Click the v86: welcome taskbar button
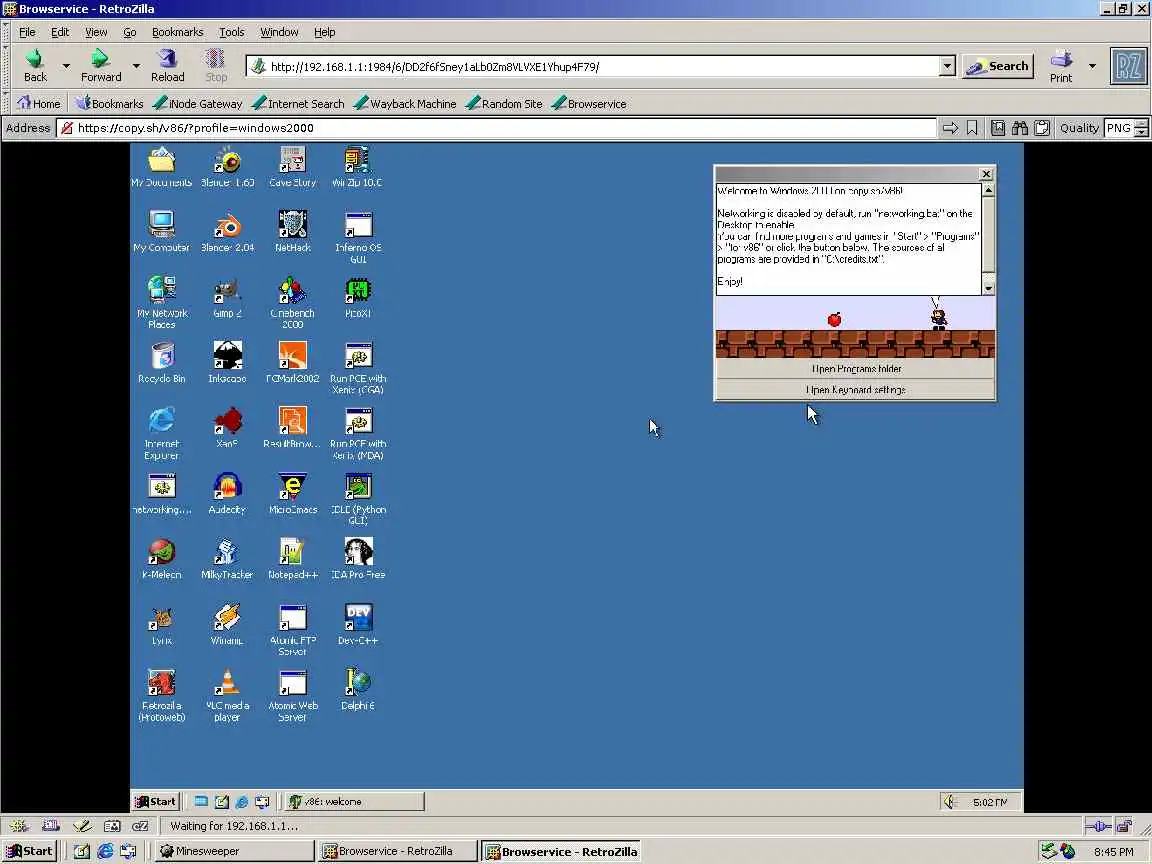The width and height of the screenshot is (1152, 864). click(x=355, y=802)
